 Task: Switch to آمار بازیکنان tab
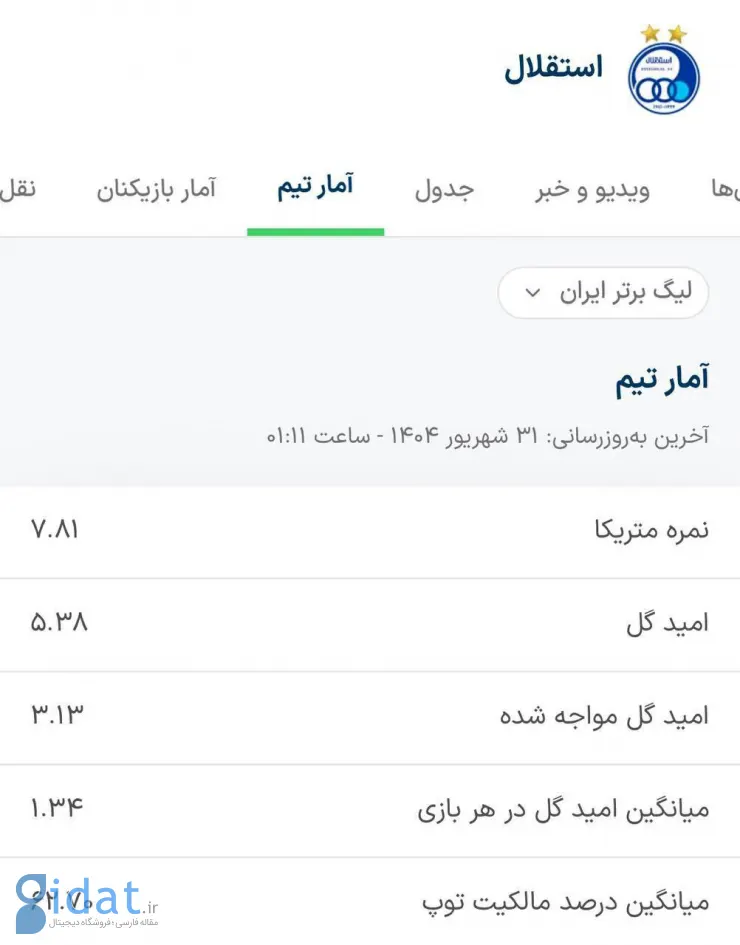click(x=156, y=189)
